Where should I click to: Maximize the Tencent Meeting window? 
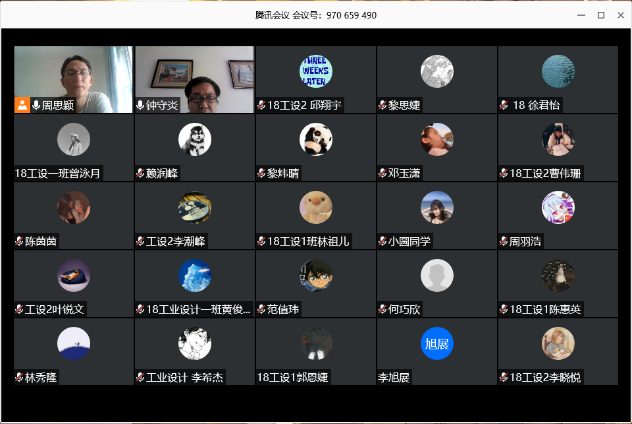point(601,15)
